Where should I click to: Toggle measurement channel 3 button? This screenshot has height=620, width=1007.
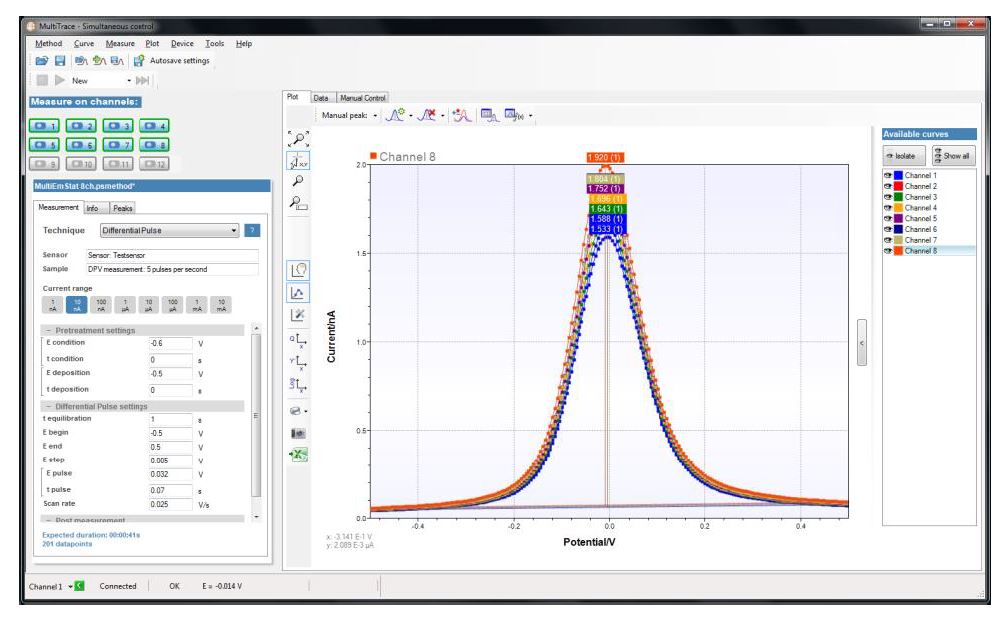pos(118,126)
